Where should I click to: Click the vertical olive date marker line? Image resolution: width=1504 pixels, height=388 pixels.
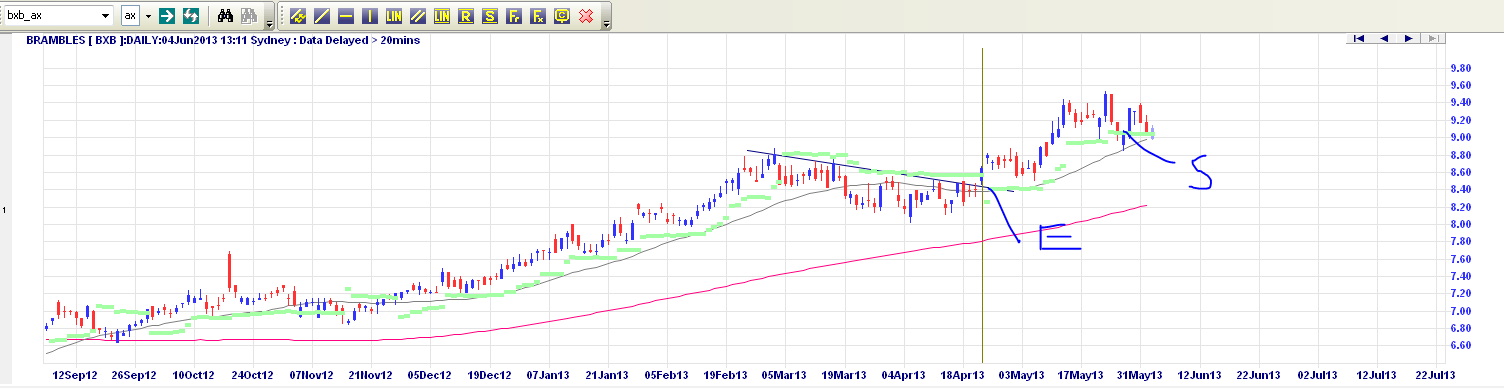(983, 205)
